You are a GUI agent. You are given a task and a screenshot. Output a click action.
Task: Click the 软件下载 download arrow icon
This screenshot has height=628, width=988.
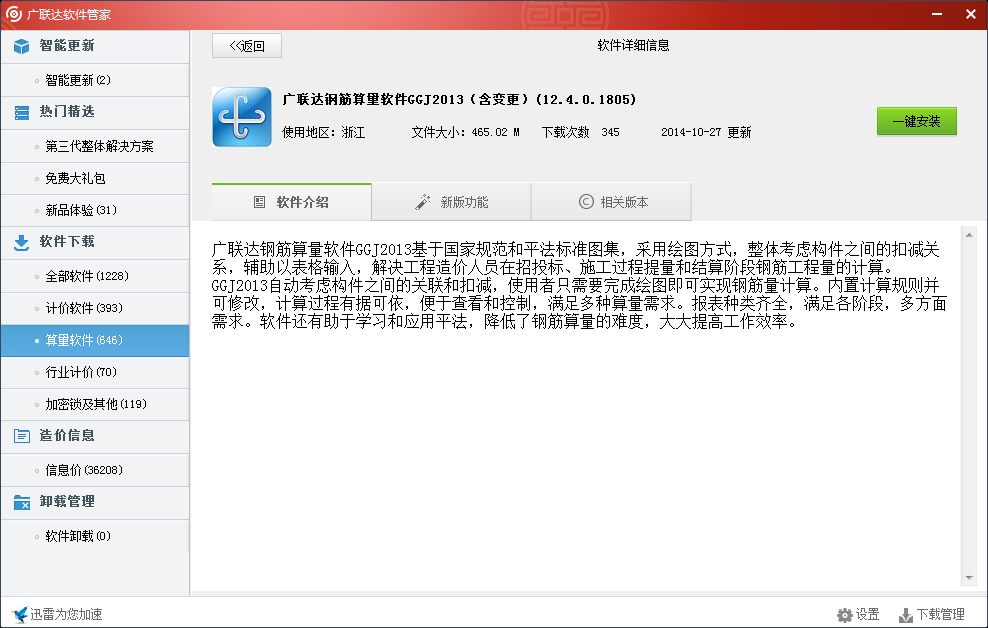(21, 243)
